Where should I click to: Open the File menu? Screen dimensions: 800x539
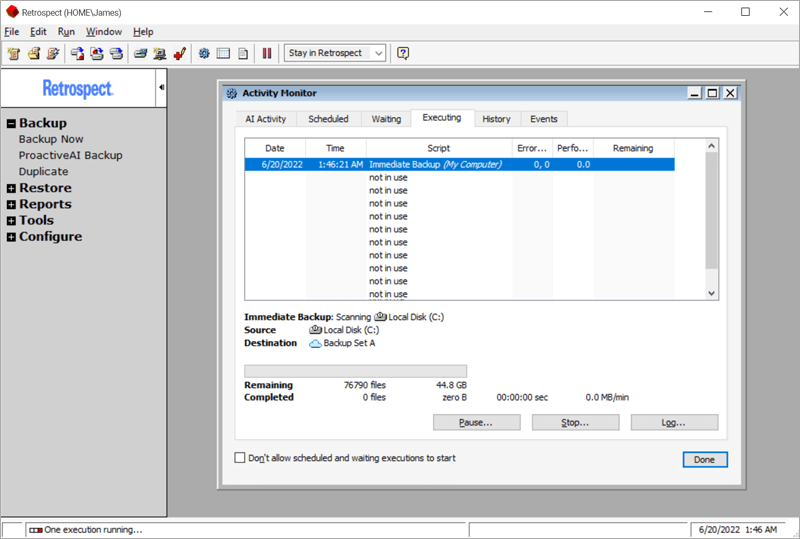pos(12,32)
